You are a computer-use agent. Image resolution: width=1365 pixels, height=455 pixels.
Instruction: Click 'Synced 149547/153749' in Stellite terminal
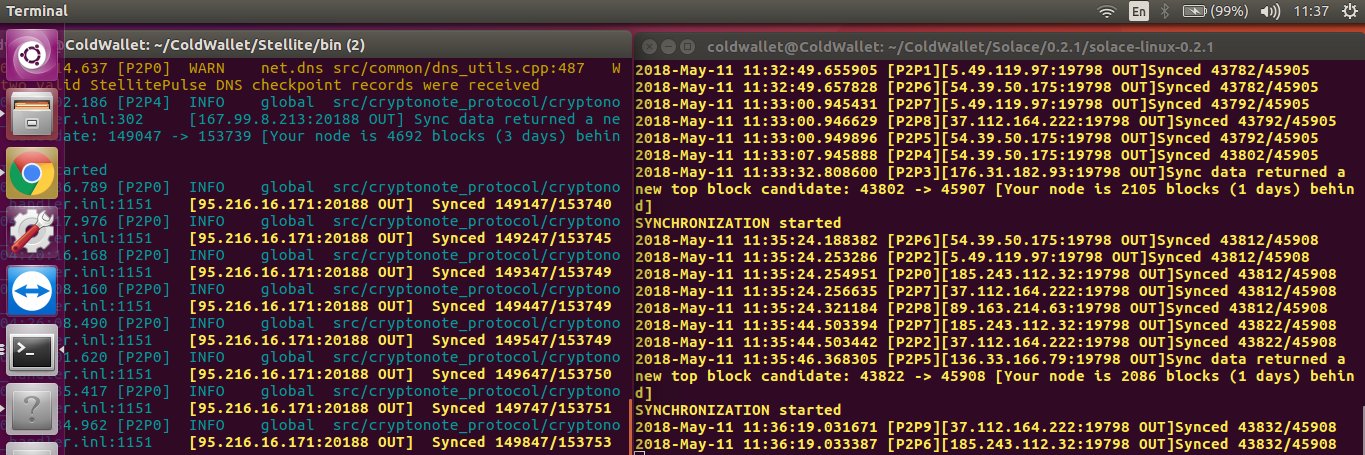tap(522, 339)
